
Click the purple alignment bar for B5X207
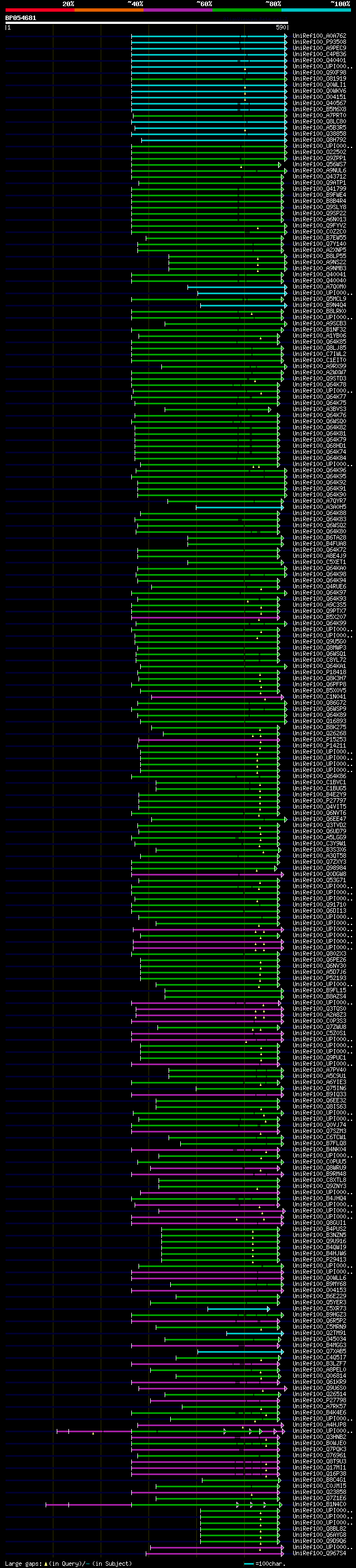(x=206, y=617)
